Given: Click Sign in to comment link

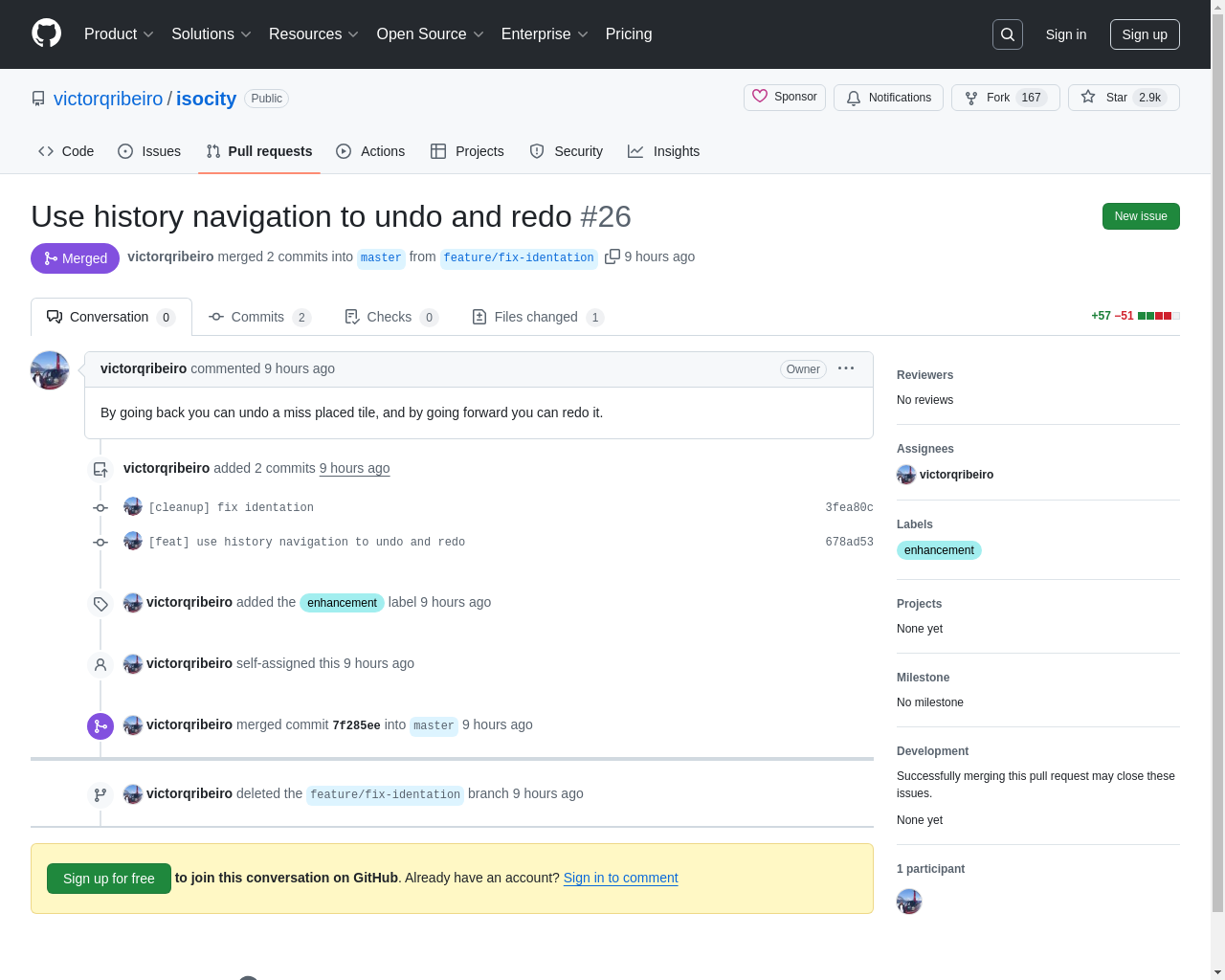Looking at the screenshot, I should pos(621,878).
